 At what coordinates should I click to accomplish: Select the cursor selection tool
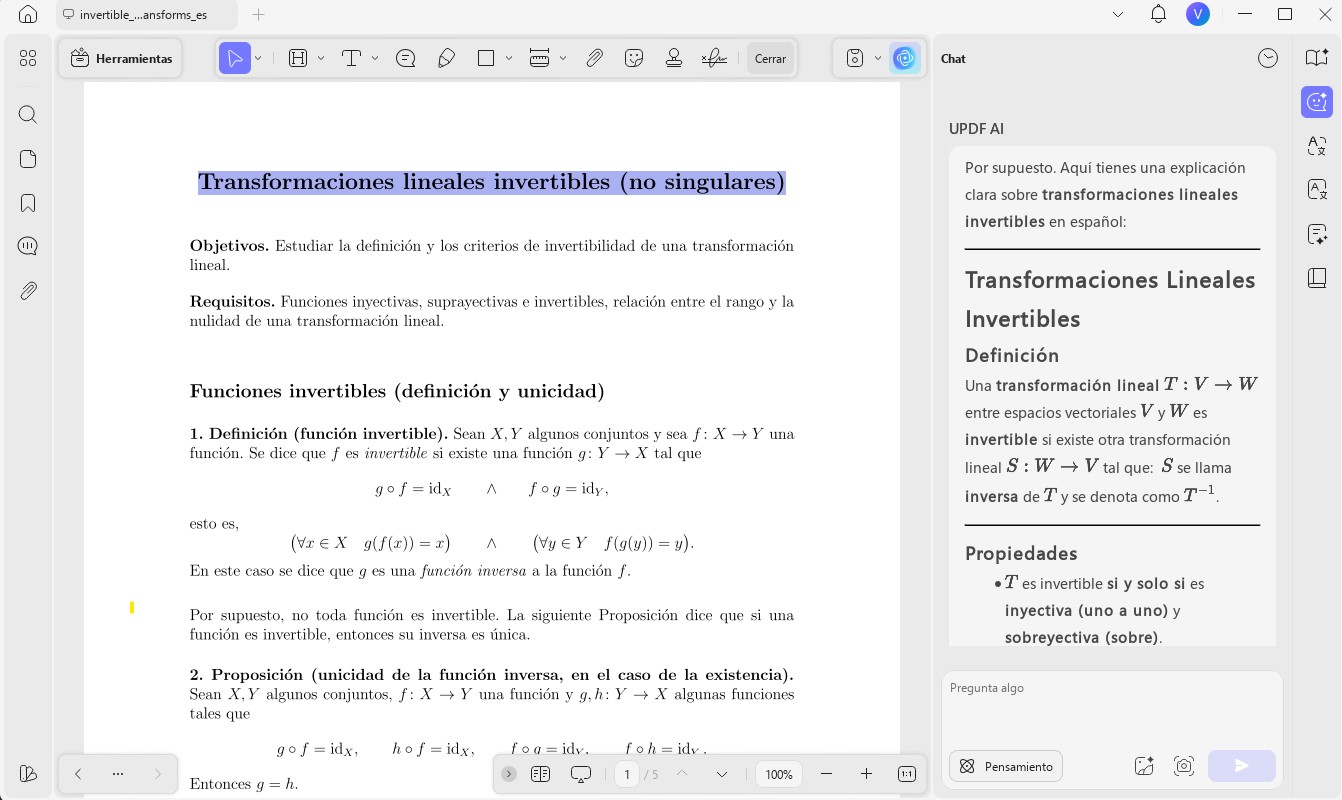[235, 58]
